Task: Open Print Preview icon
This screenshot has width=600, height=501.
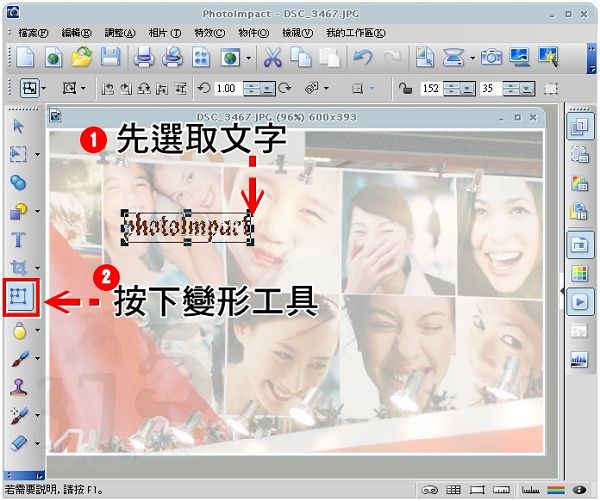Action: point(172,57)
